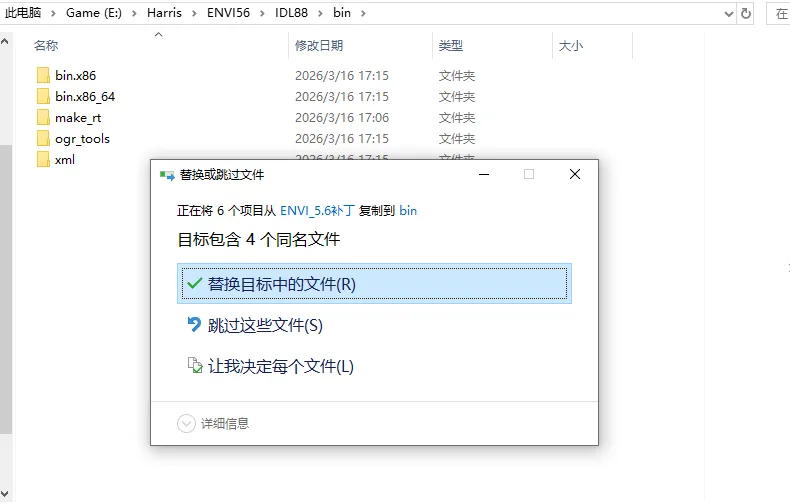Close the 替换或跳过文件 dialog

coord(575,174)
